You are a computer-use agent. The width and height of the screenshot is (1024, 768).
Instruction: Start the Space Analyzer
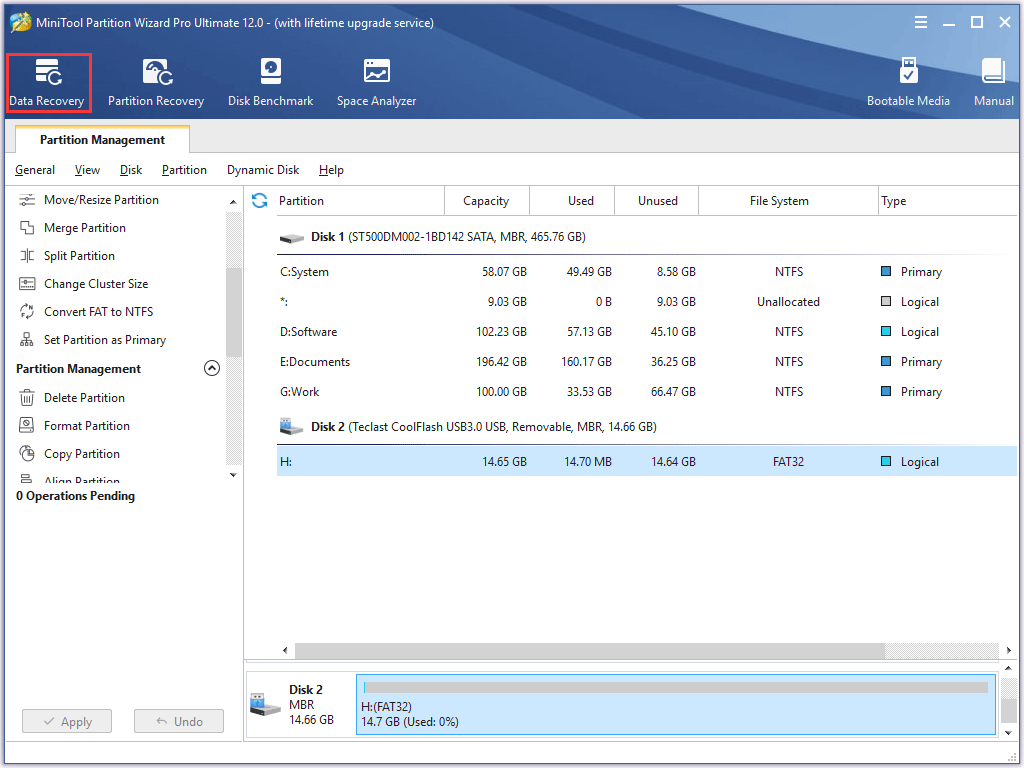(376, 83)
